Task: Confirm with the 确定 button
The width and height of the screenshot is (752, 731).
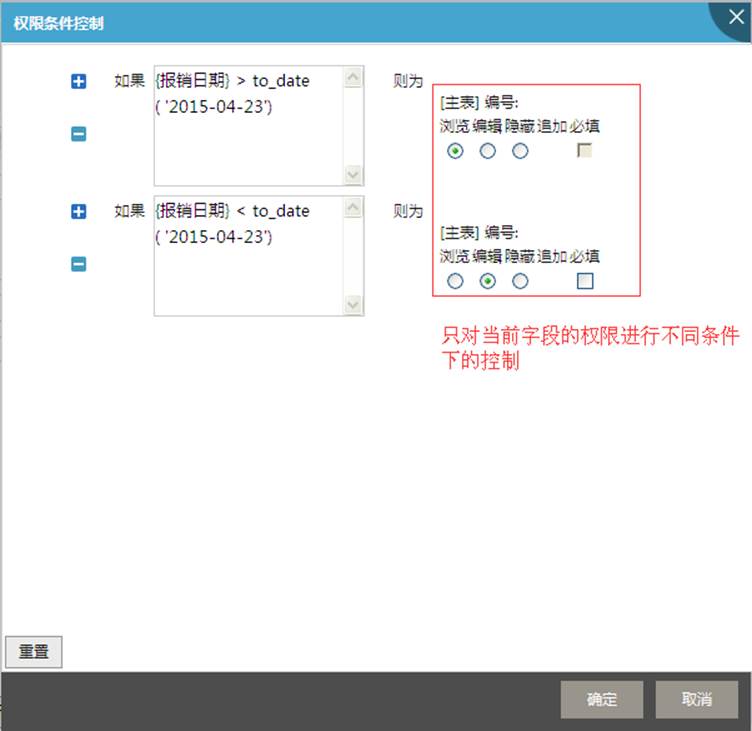Action: click(602, 699)
